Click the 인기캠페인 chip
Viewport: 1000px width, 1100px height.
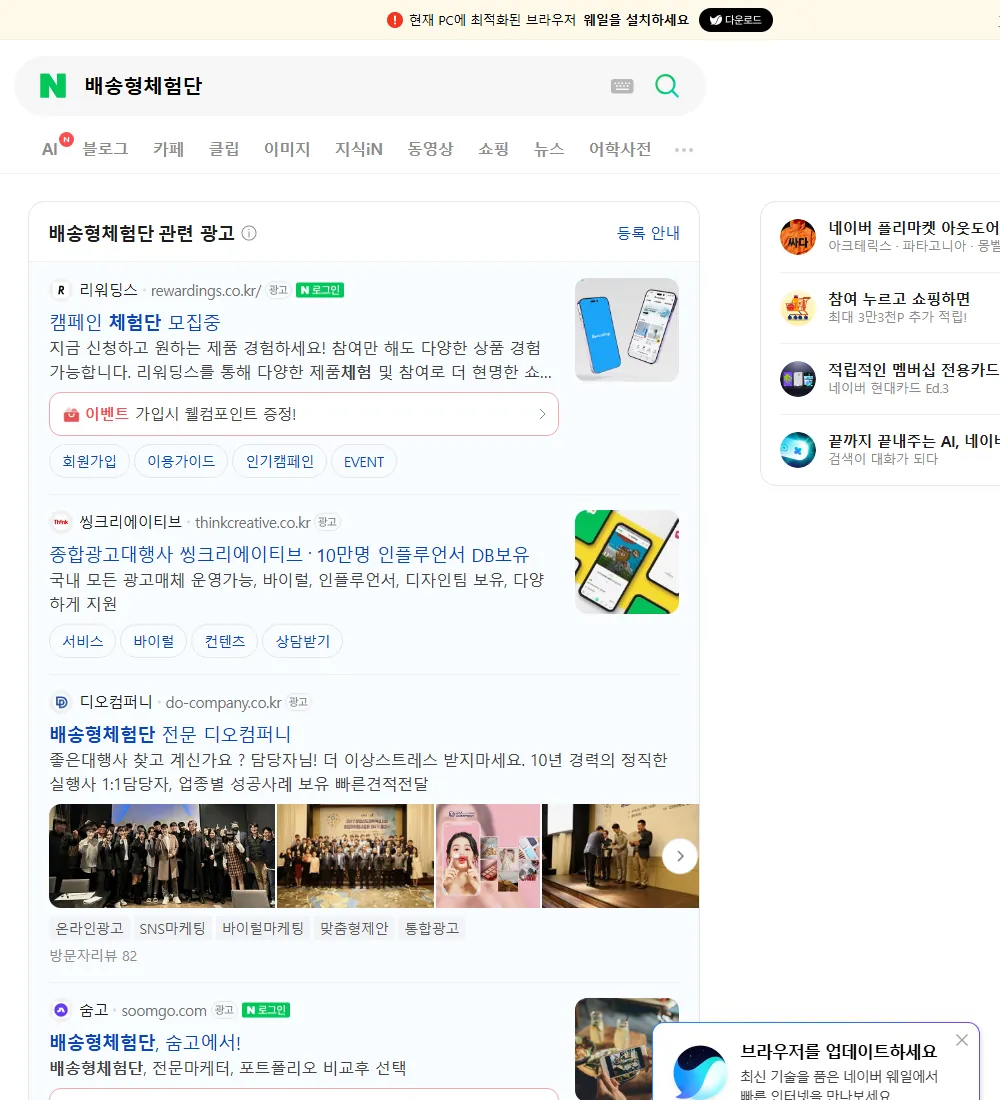click(279, 461)
